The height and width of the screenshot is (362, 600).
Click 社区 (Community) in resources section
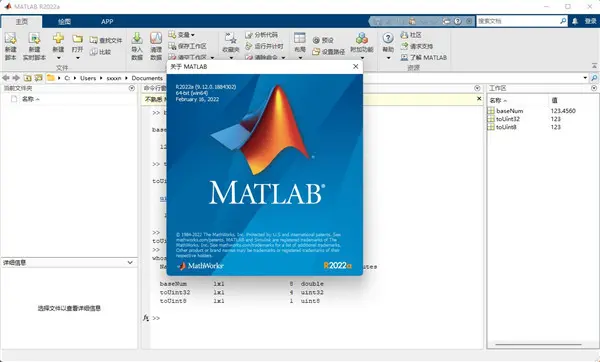coord(411,35)
